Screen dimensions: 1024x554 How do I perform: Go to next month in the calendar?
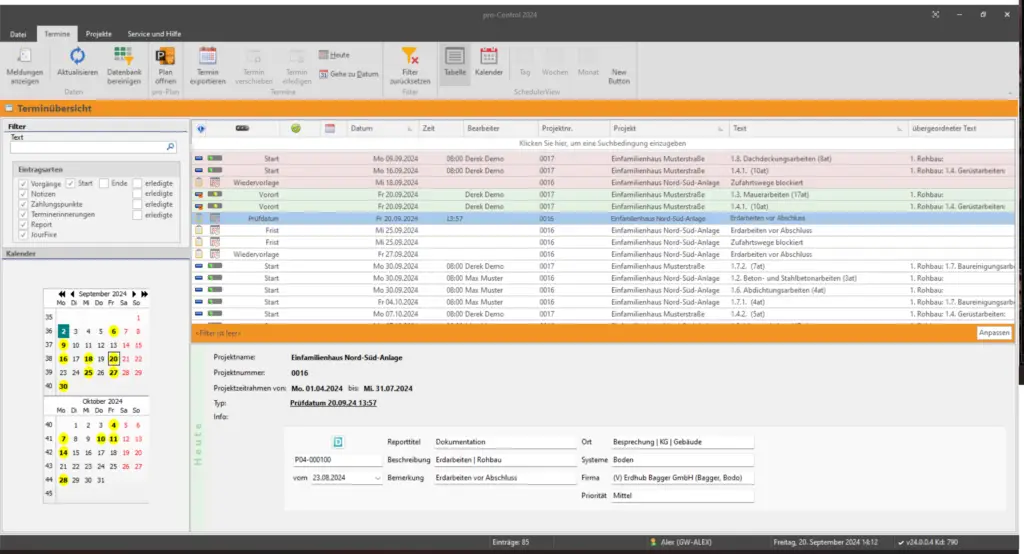(x=134, y=294)
